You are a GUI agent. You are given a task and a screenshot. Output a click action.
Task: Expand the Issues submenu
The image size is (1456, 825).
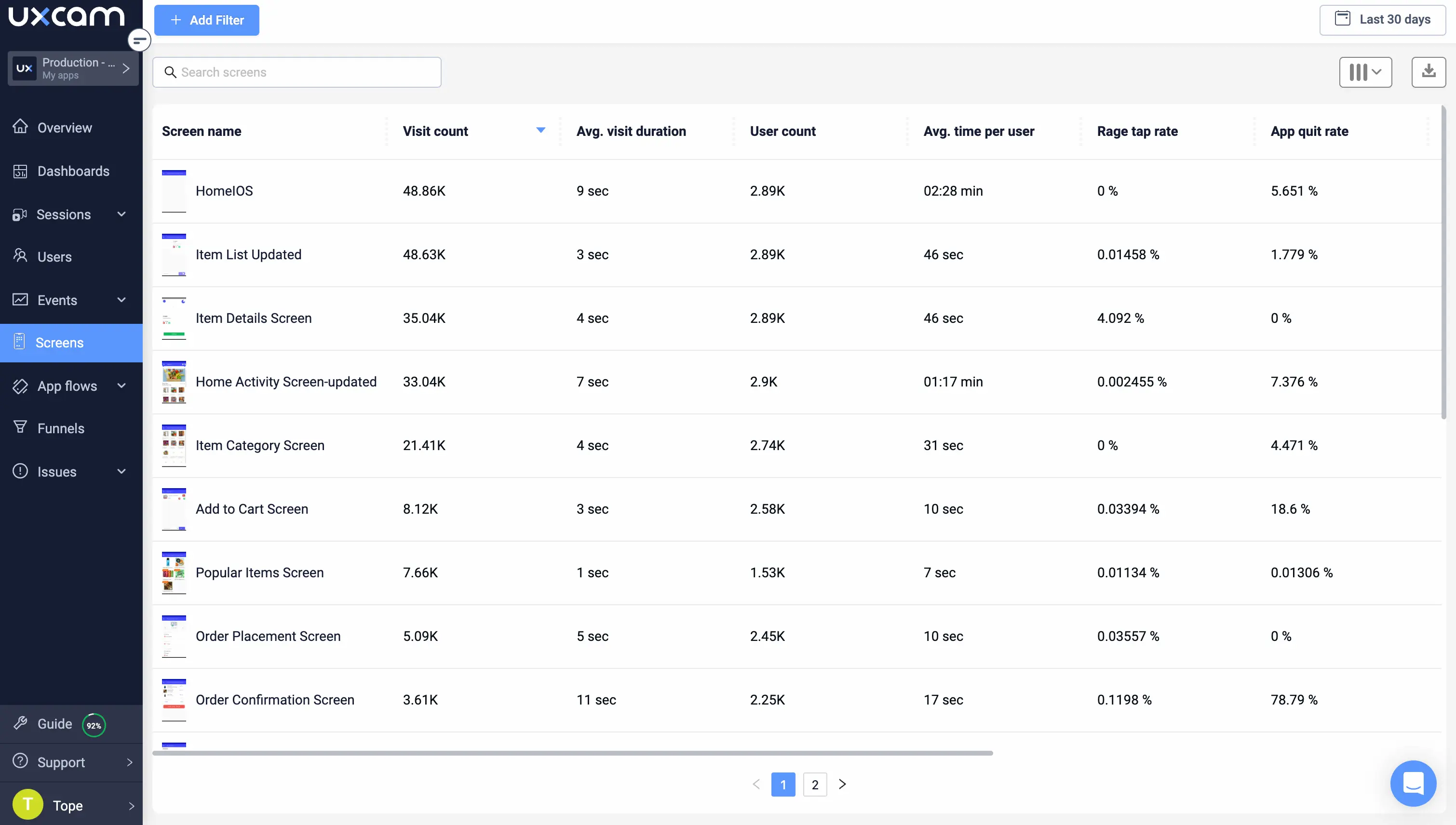coord(121,471)
